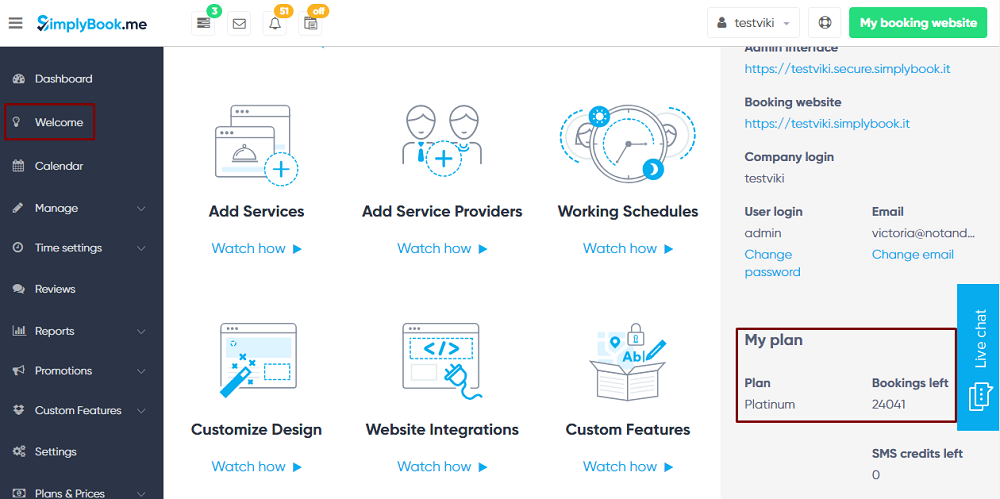
Task: Click the Change password link
Action: pos(772,263)
